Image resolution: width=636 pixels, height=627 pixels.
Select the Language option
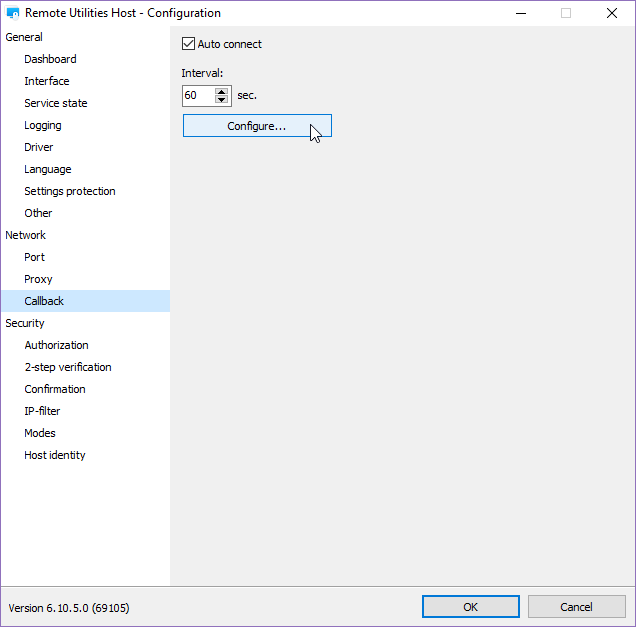[48, 169]
